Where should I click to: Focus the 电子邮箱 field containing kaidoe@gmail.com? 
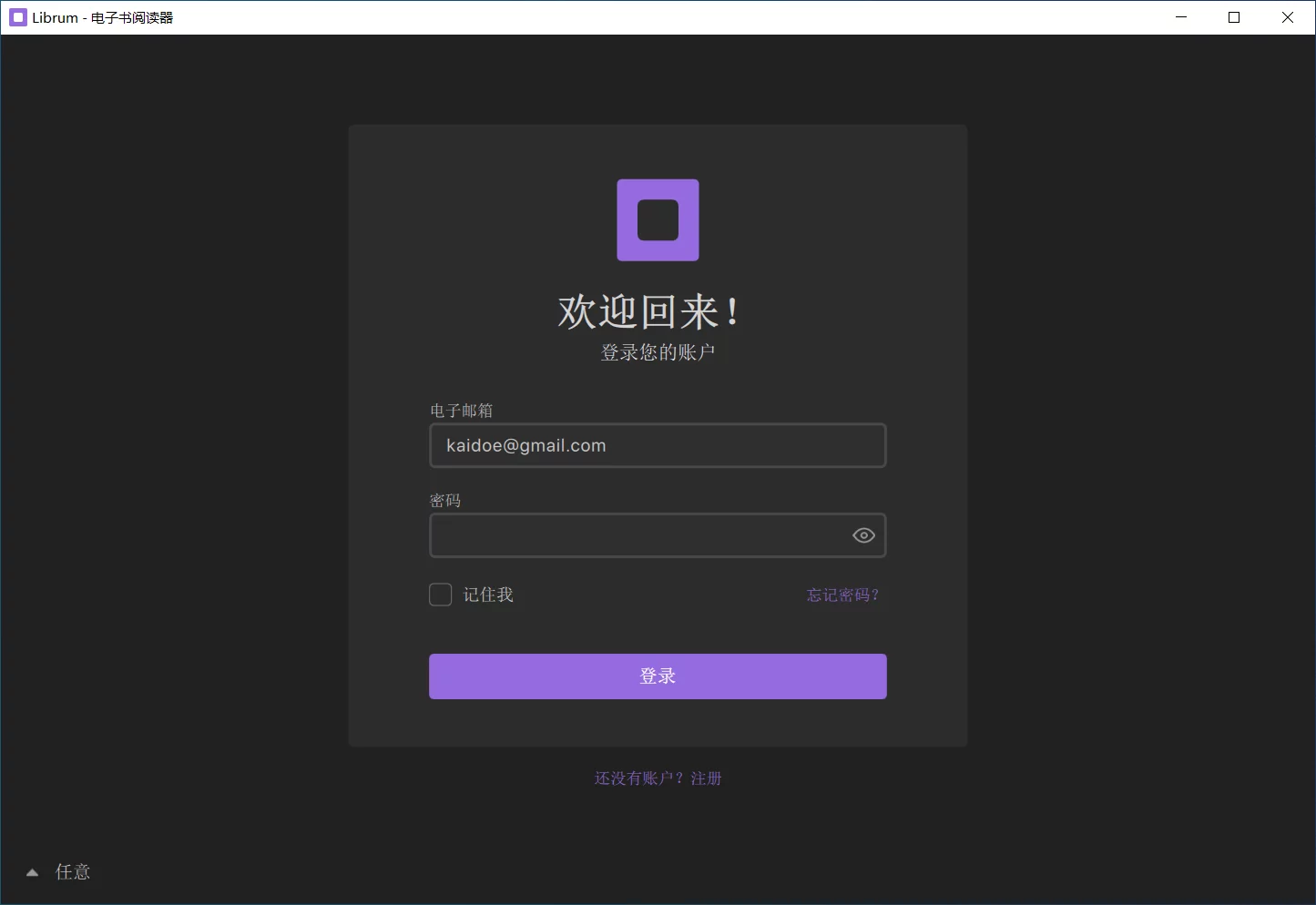point(656,445)
